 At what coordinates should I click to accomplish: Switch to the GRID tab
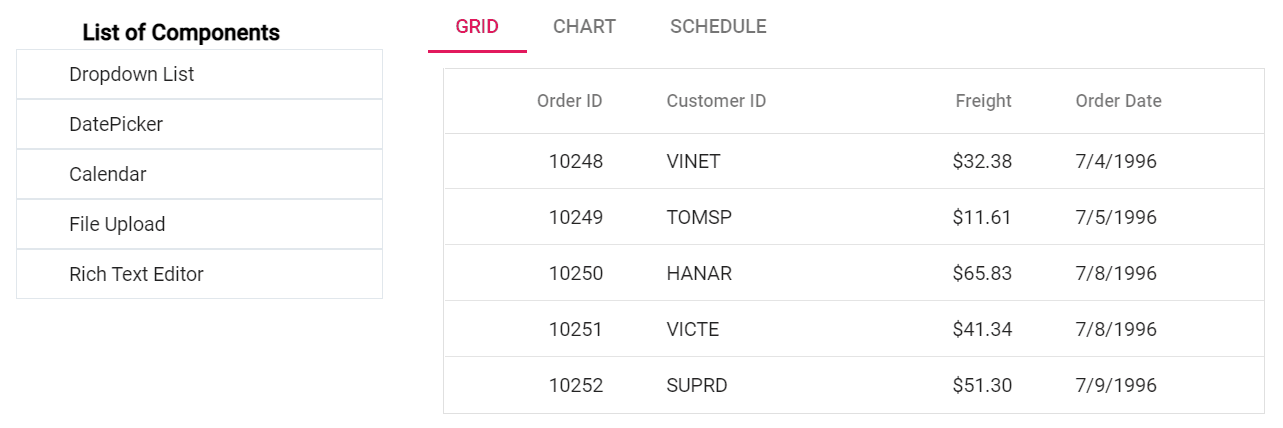[x=477, y=27]
